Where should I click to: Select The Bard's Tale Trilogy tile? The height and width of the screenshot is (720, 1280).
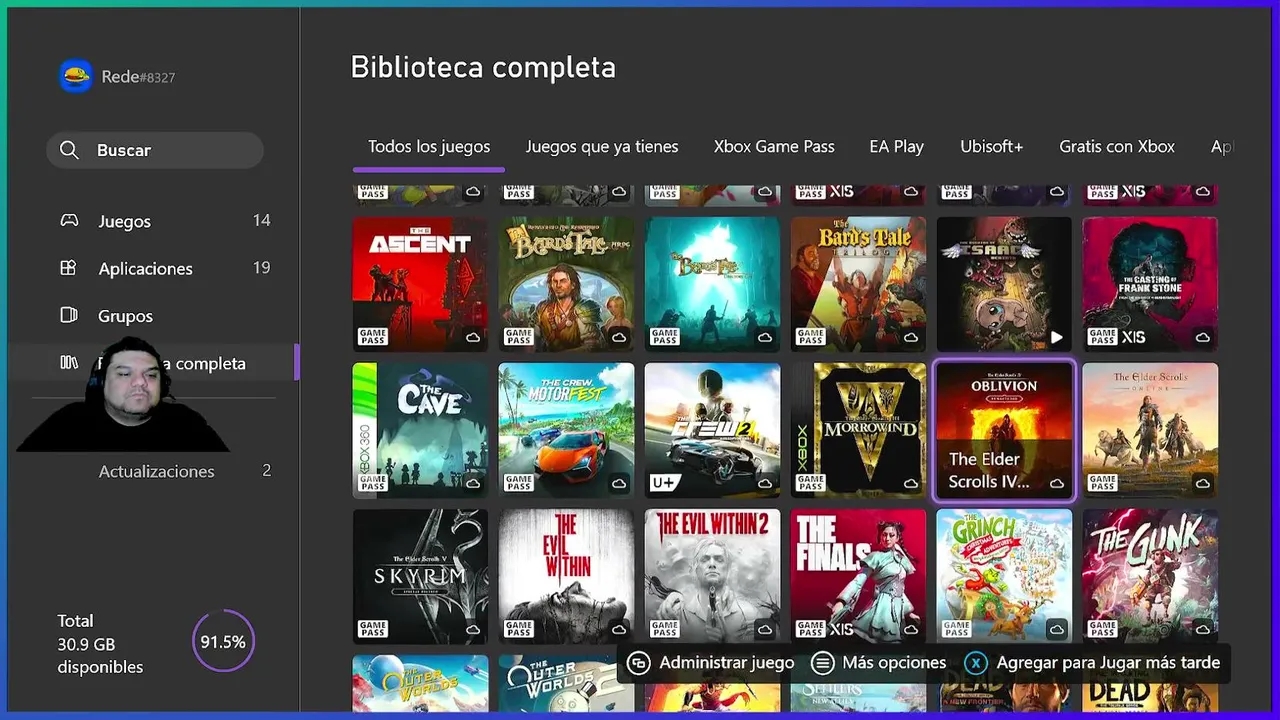(858, 284)
